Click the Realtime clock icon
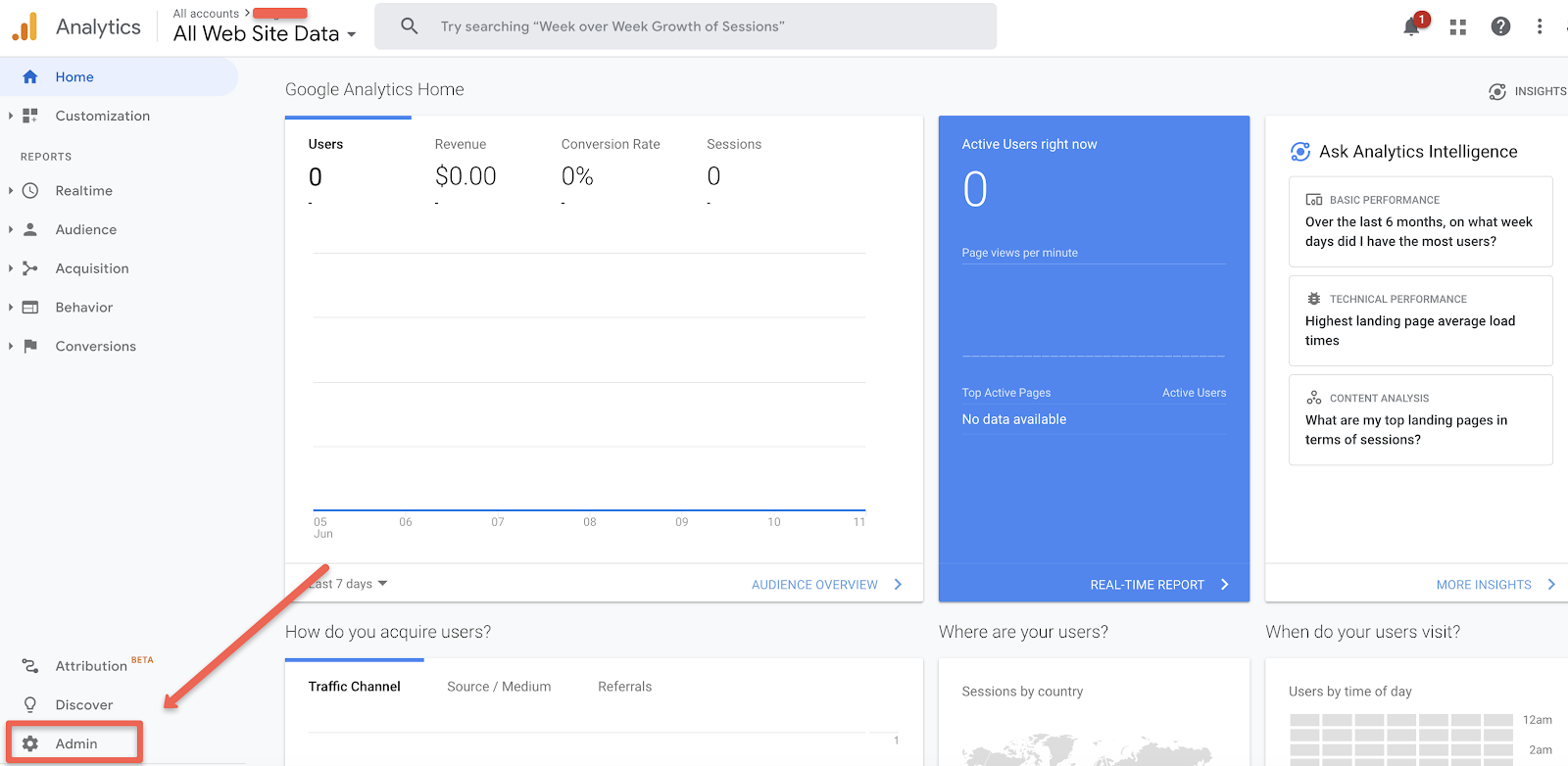 coord(30,191)
